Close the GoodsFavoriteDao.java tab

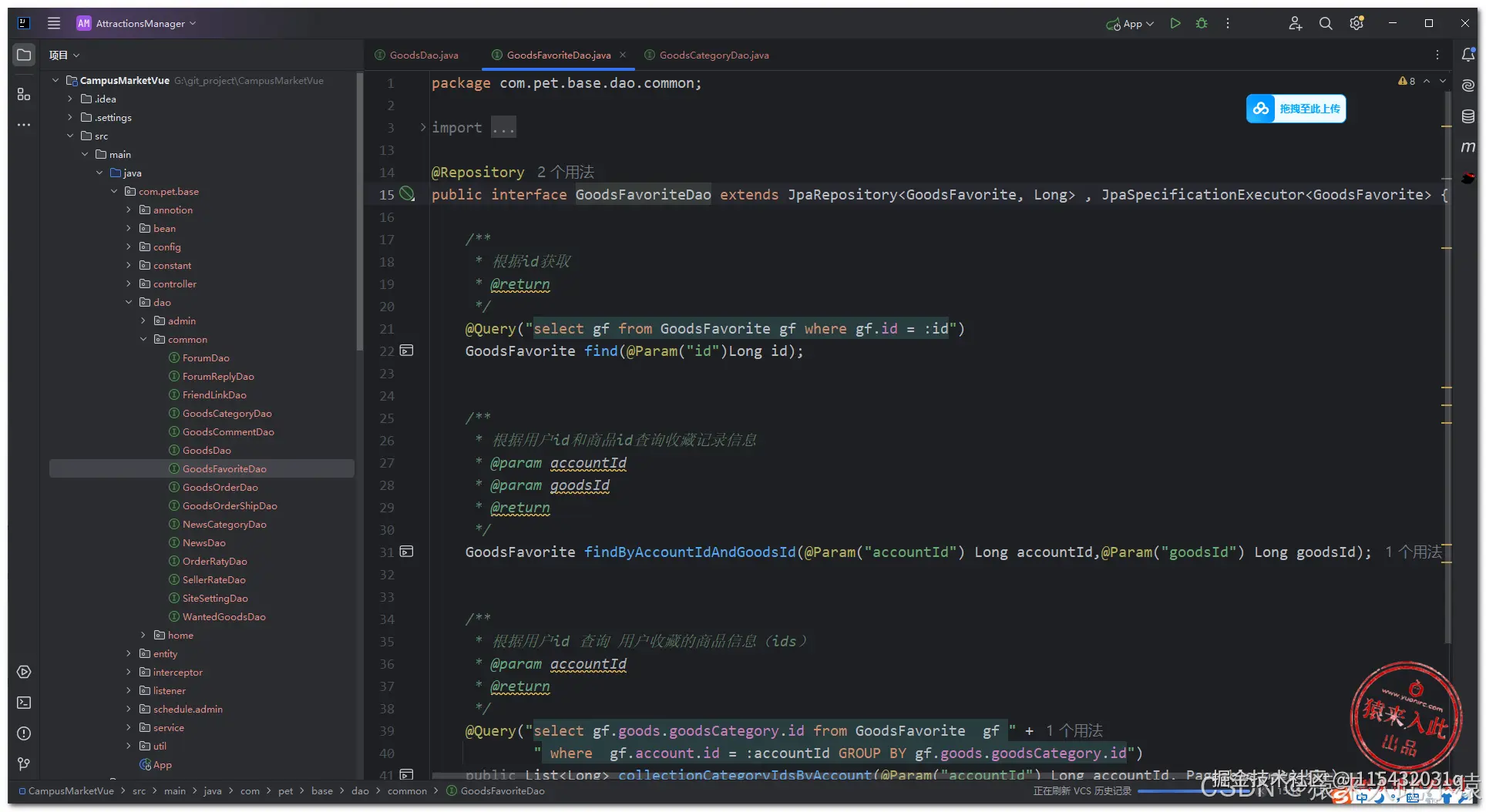(x=623, y=55)
